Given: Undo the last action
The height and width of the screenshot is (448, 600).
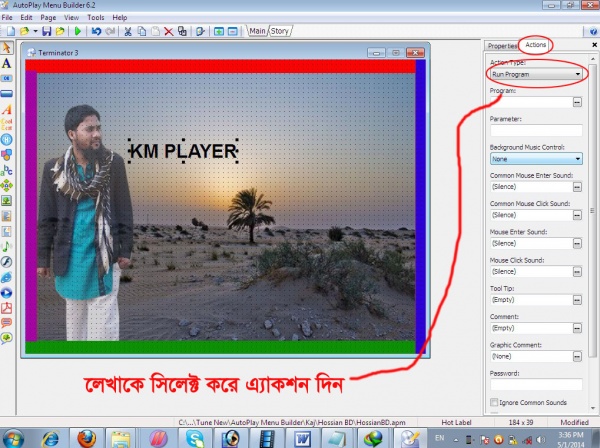Looking at the screenshot, I should [x=96, y=31].
